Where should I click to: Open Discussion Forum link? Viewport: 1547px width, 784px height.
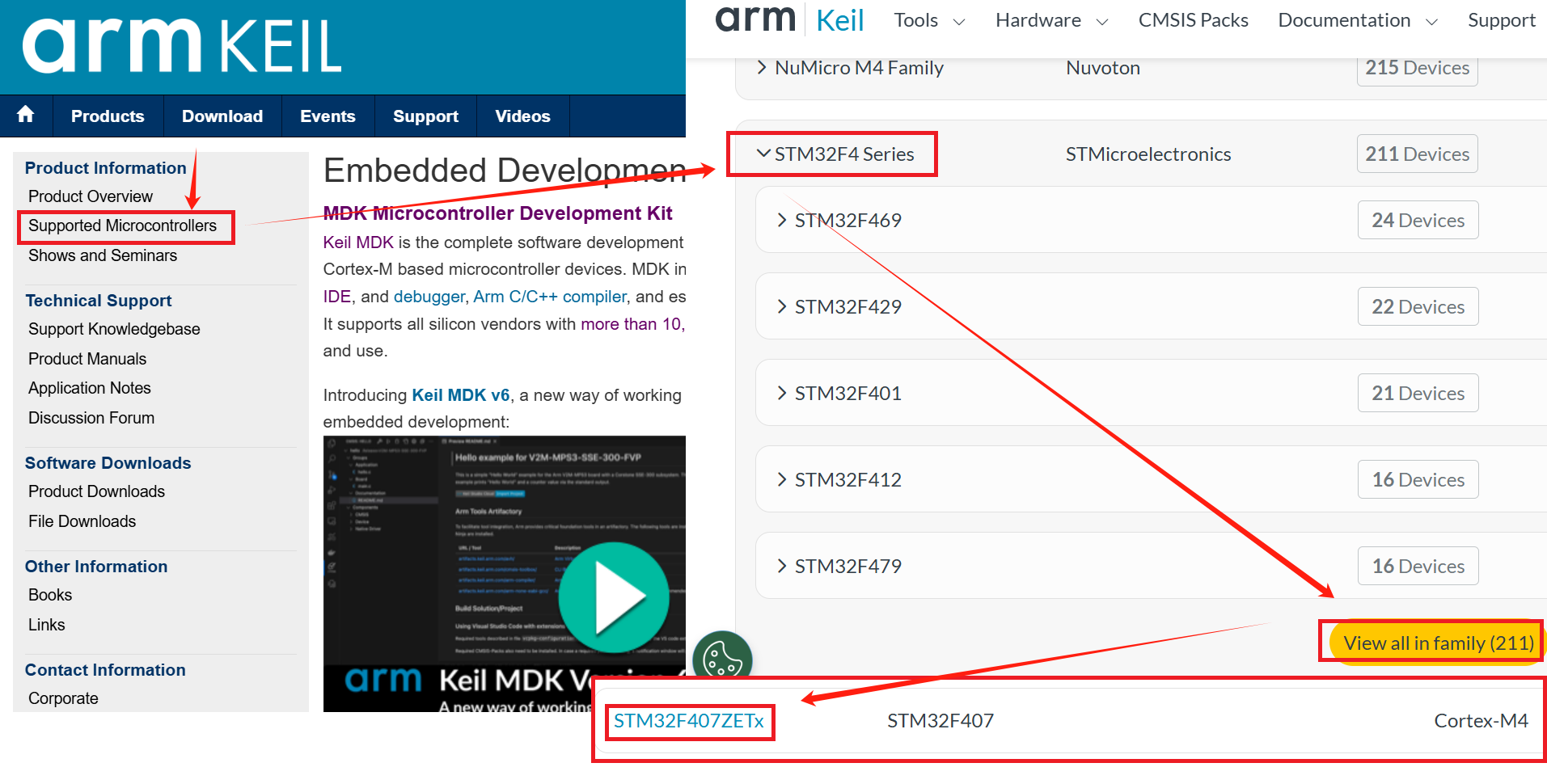tap(91, 418)
